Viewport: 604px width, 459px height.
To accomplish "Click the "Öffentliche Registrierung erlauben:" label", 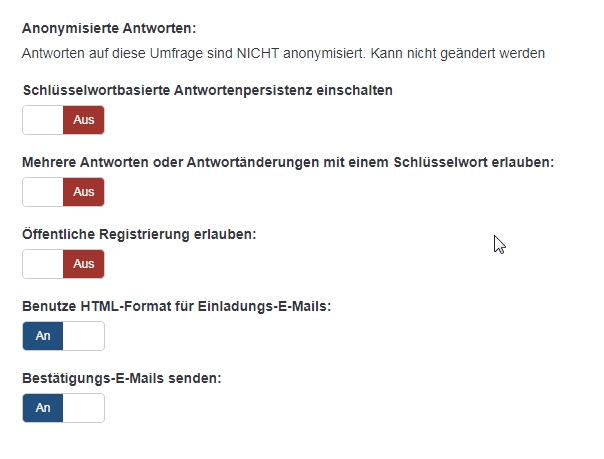I will [x=139, y=234].
